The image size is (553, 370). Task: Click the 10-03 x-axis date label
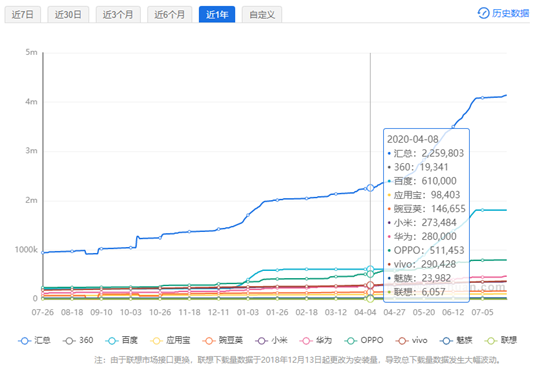(x=130, y=313)
